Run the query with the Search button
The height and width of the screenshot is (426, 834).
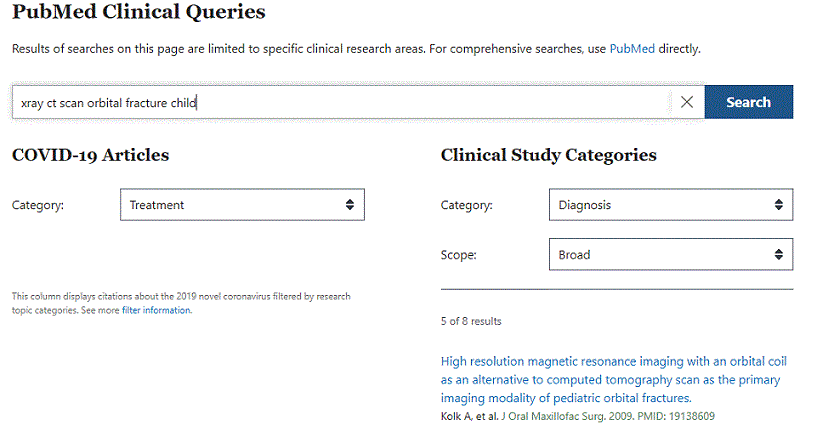tap(749, 102)
